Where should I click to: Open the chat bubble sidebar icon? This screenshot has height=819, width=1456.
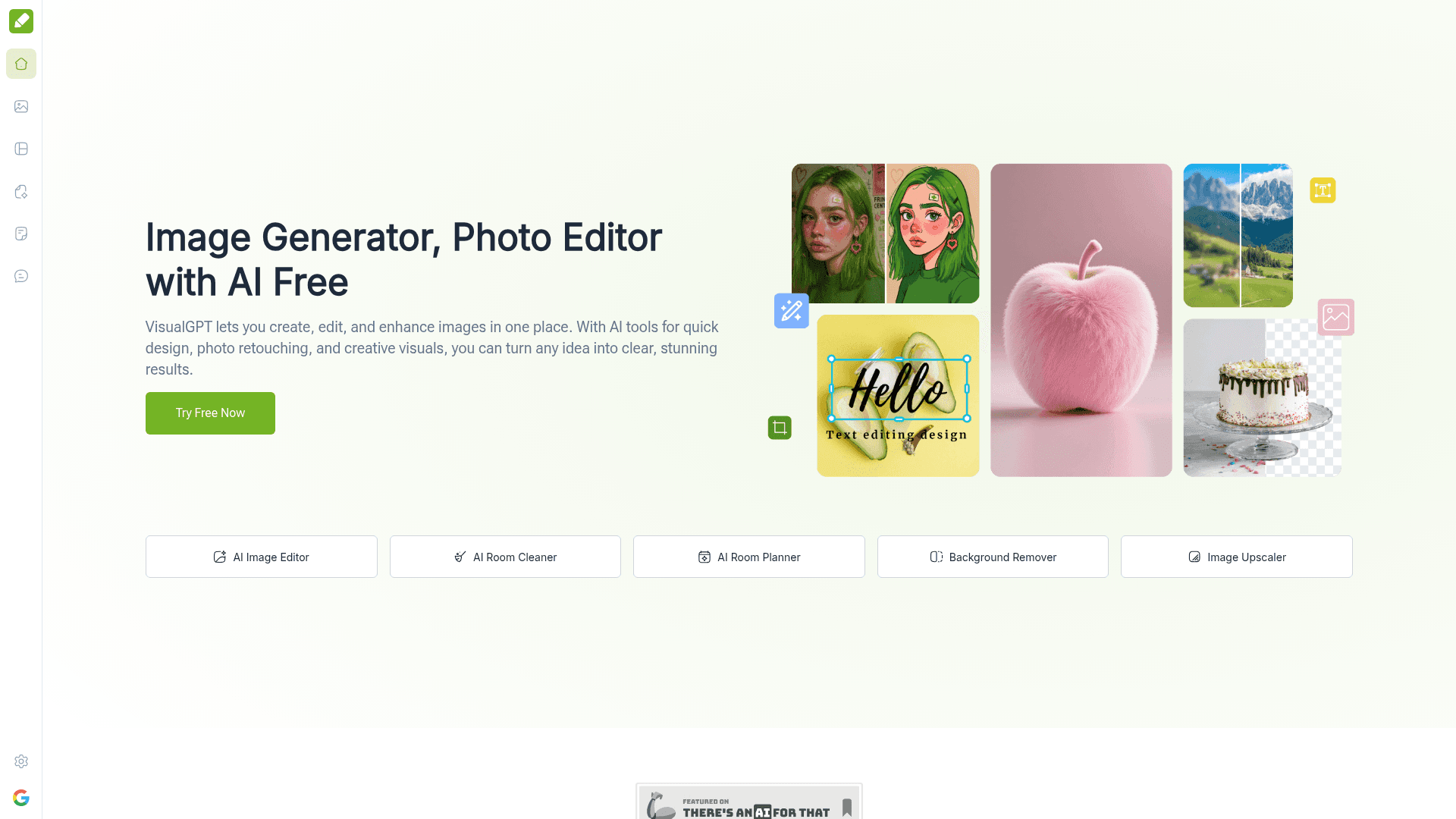click(x=21, y=276)
